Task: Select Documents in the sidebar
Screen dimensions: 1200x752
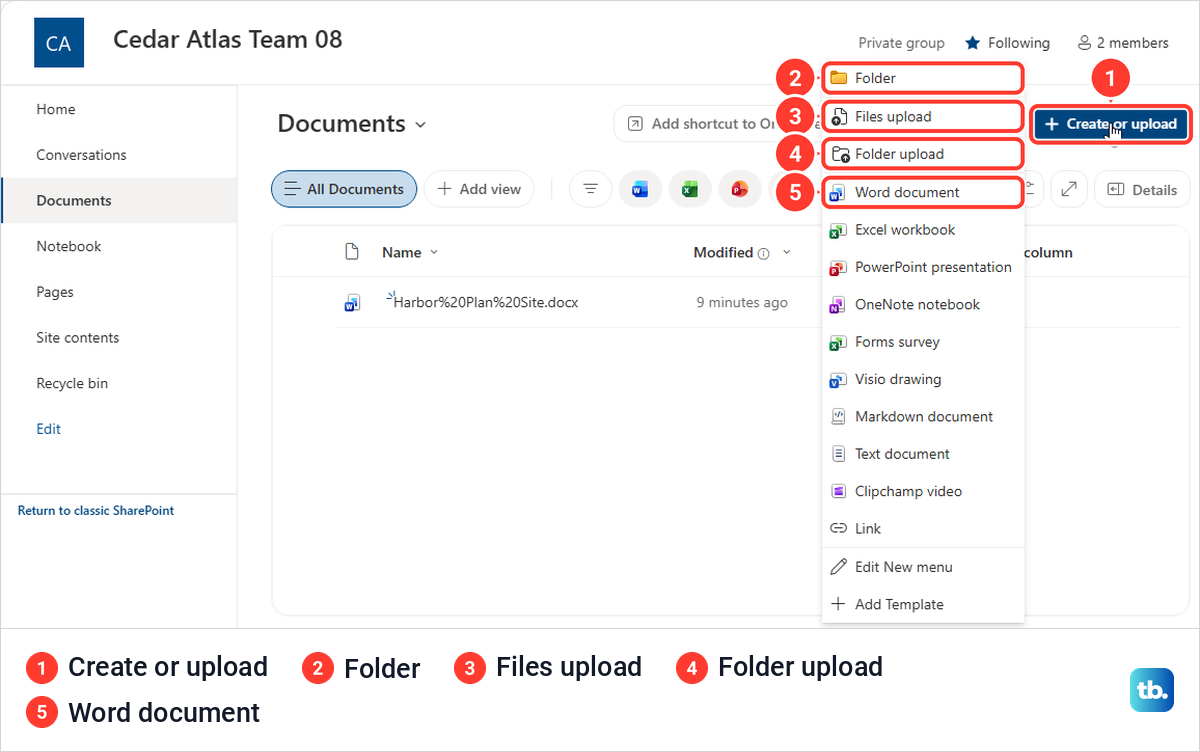Action: [x=119, y=200]
